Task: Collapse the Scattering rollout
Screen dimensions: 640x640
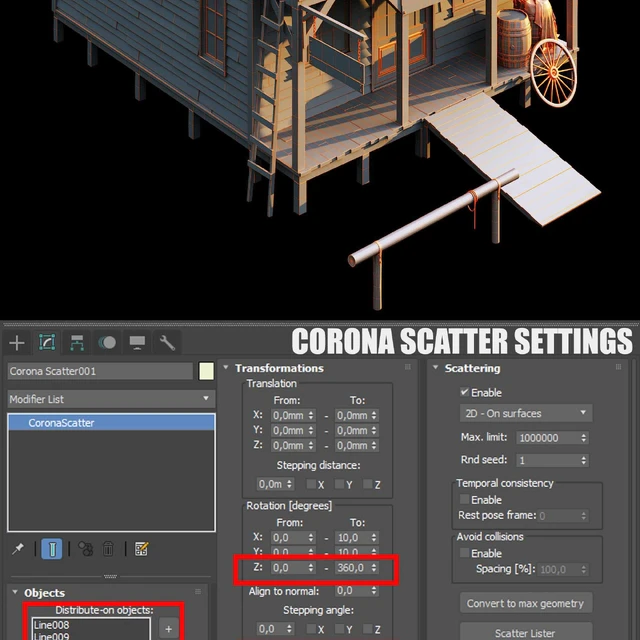Action: (x=436, y=367)
